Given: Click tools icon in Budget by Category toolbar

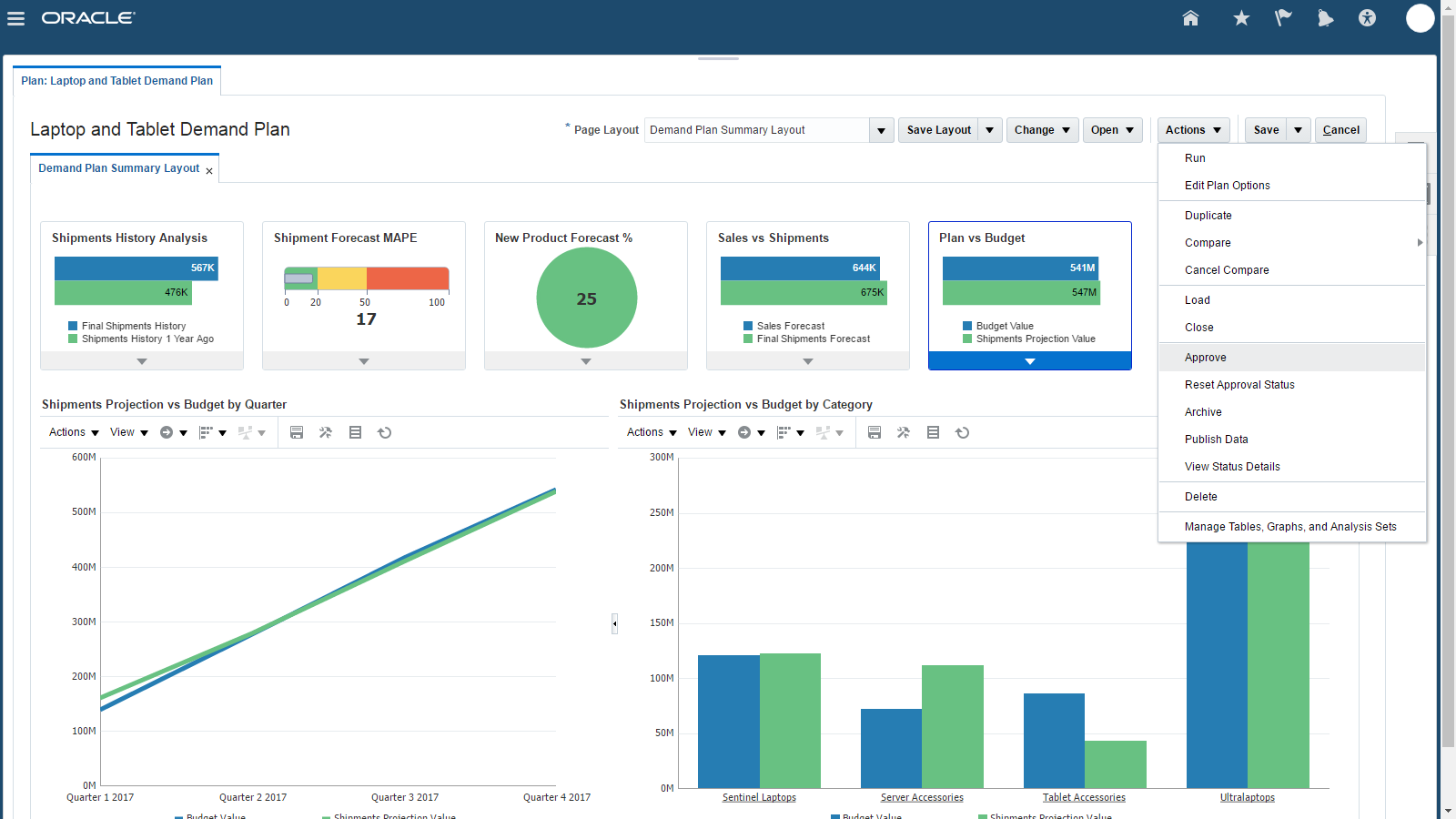Looking at the screenshot, I should click(x=904, y=432).
